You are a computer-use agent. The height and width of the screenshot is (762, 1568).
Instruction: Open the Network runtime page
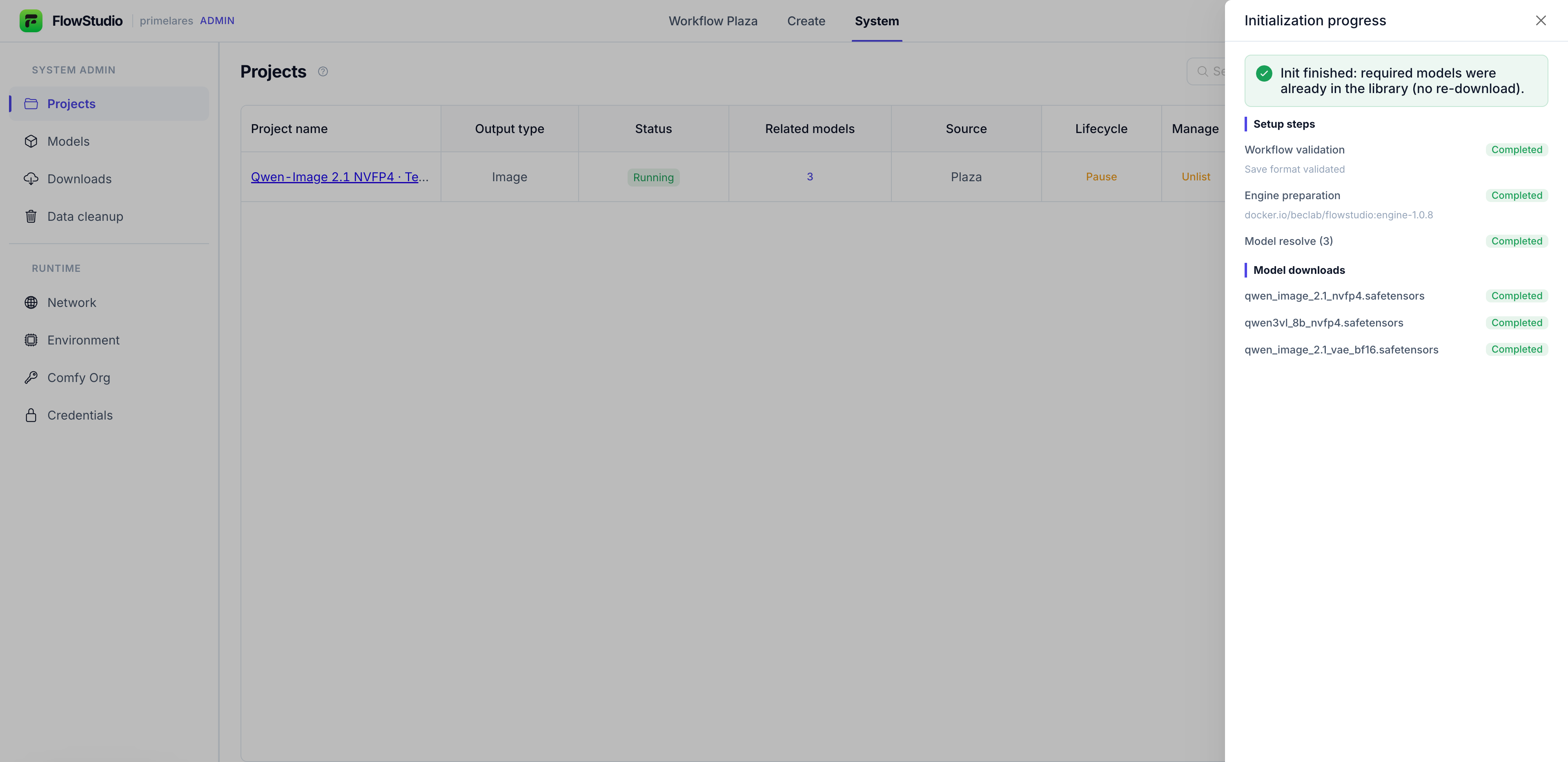pyautogui.click(x=109, y=302)
